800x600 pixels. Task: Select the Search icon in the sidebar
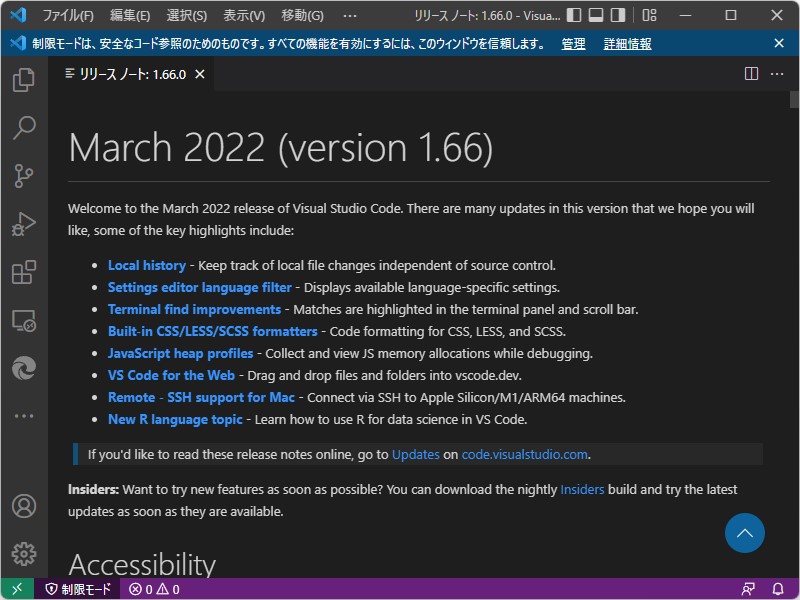point(22,127)
